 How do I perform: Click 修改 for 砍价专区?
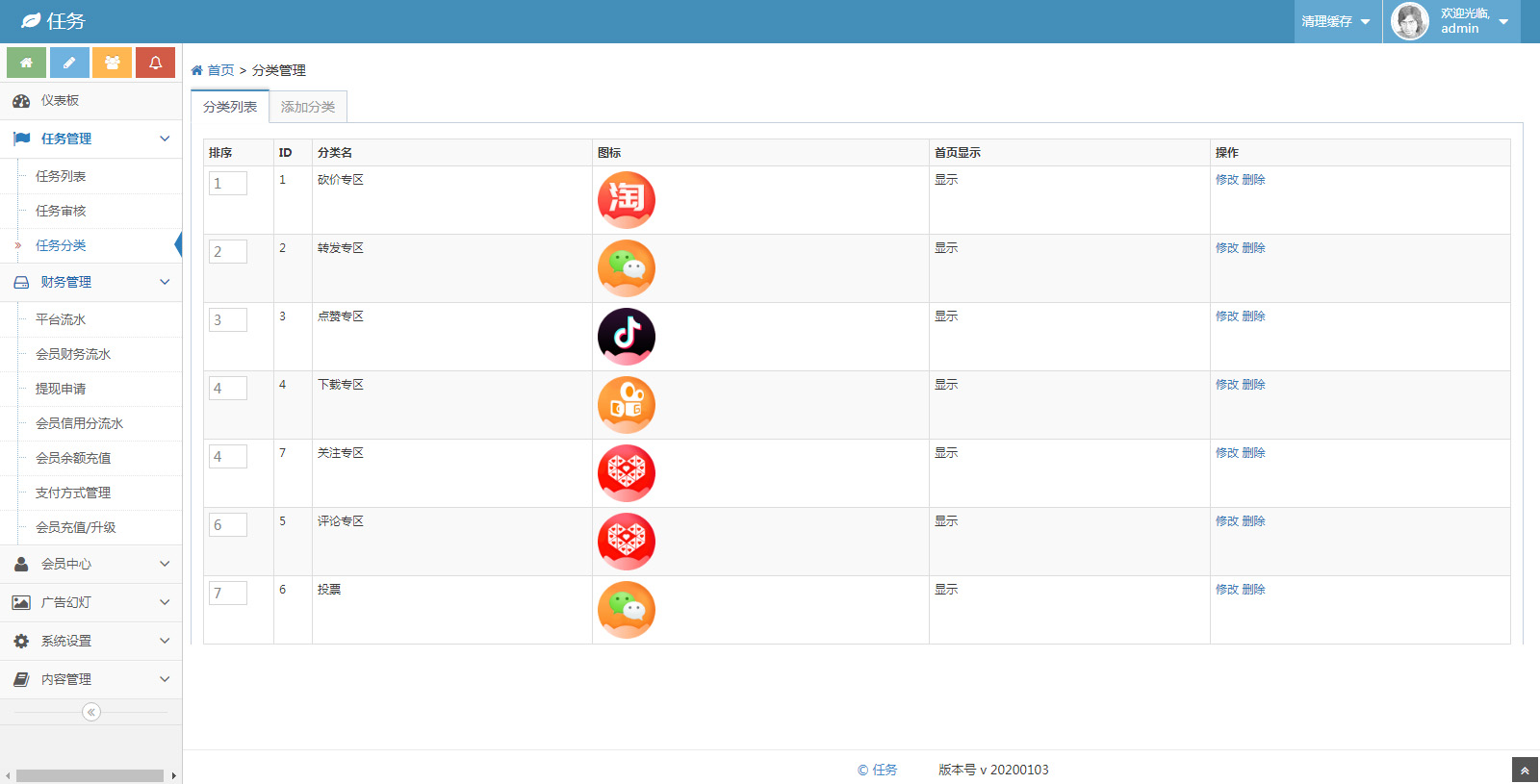1226,180
